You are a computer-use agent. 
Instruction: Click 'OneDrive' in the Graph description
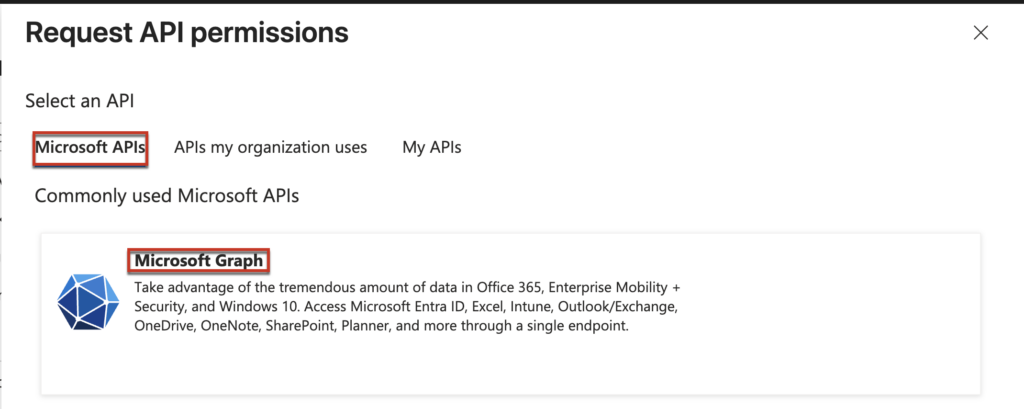coord(162,326)
